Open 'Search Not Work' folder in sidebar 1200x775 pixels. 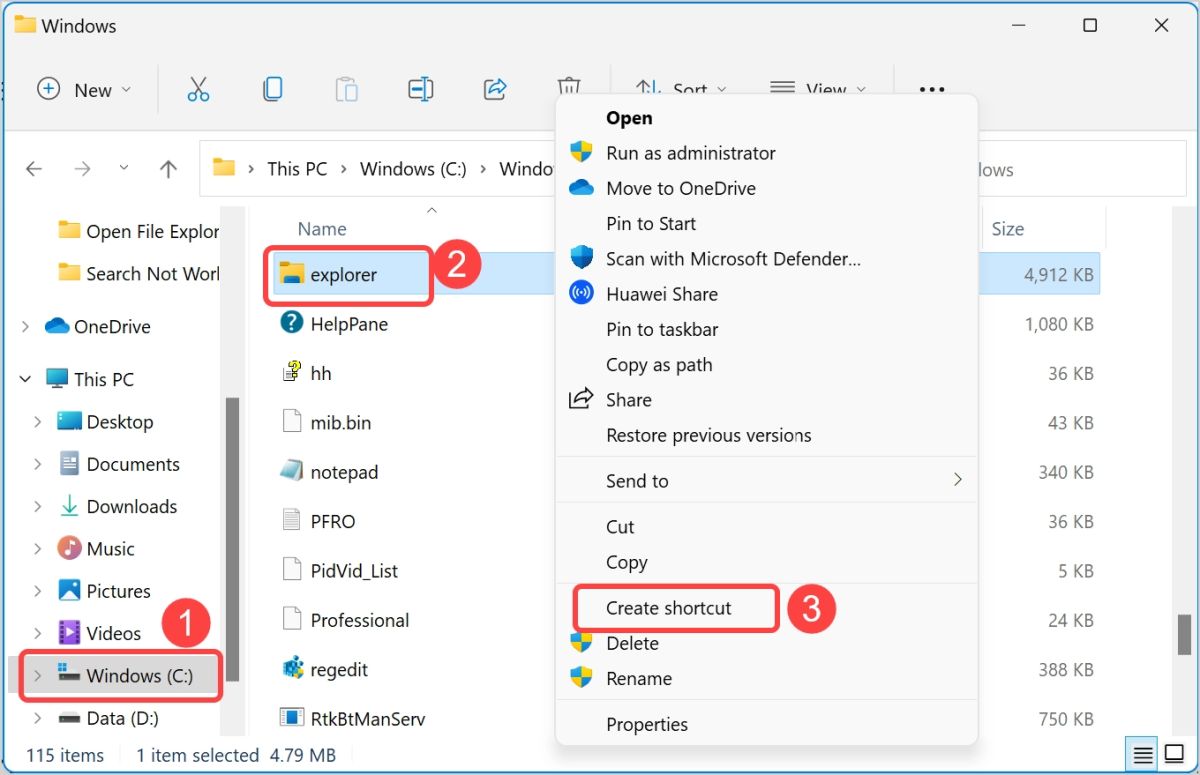coord(139,273)
